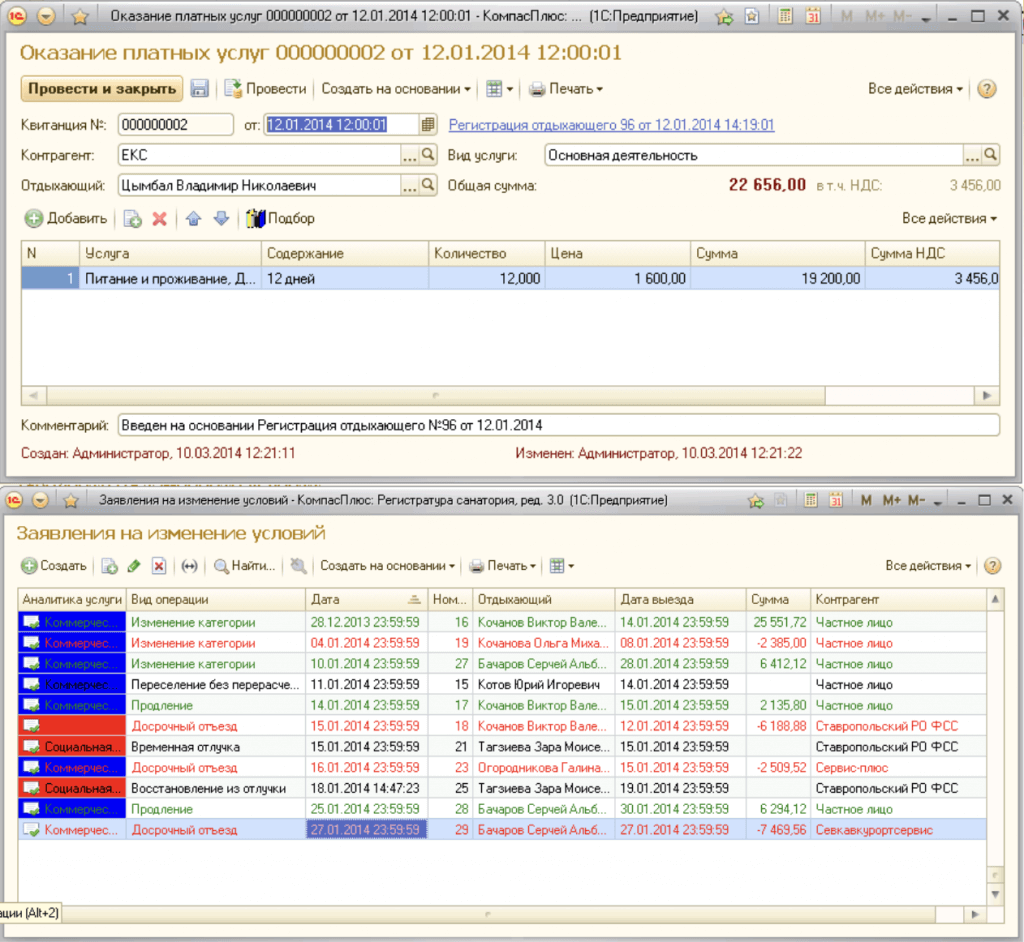Open the ellipsis selector for the Отдыхающий field
The height and width of the screenshot is (942, 1024).
click(409, 185)
